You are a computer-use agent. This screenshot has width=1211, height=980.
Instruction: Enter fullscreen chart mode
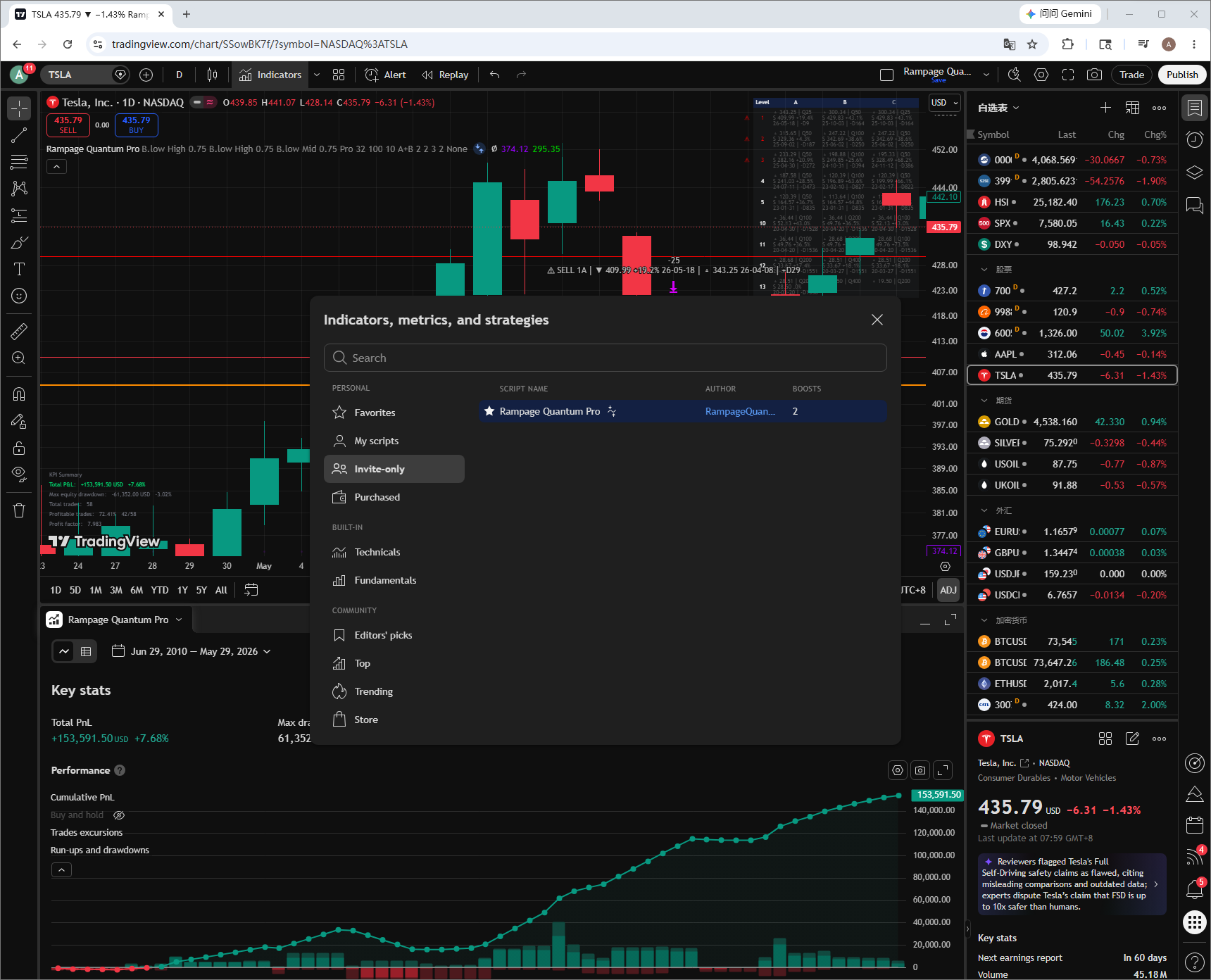click(x=1068, y=75)
